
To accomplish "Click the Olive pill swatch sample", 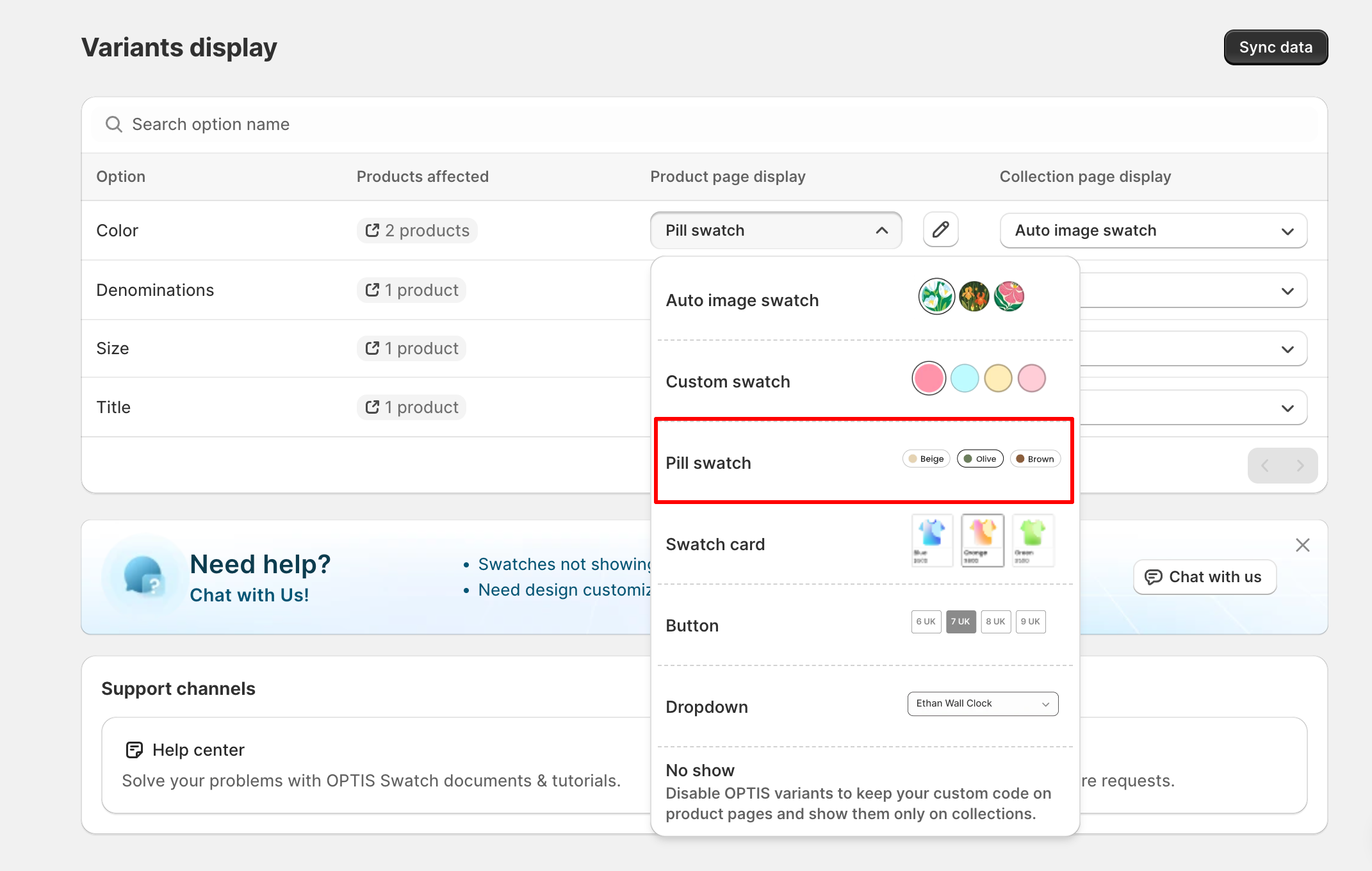I will [x=980, y=459].
